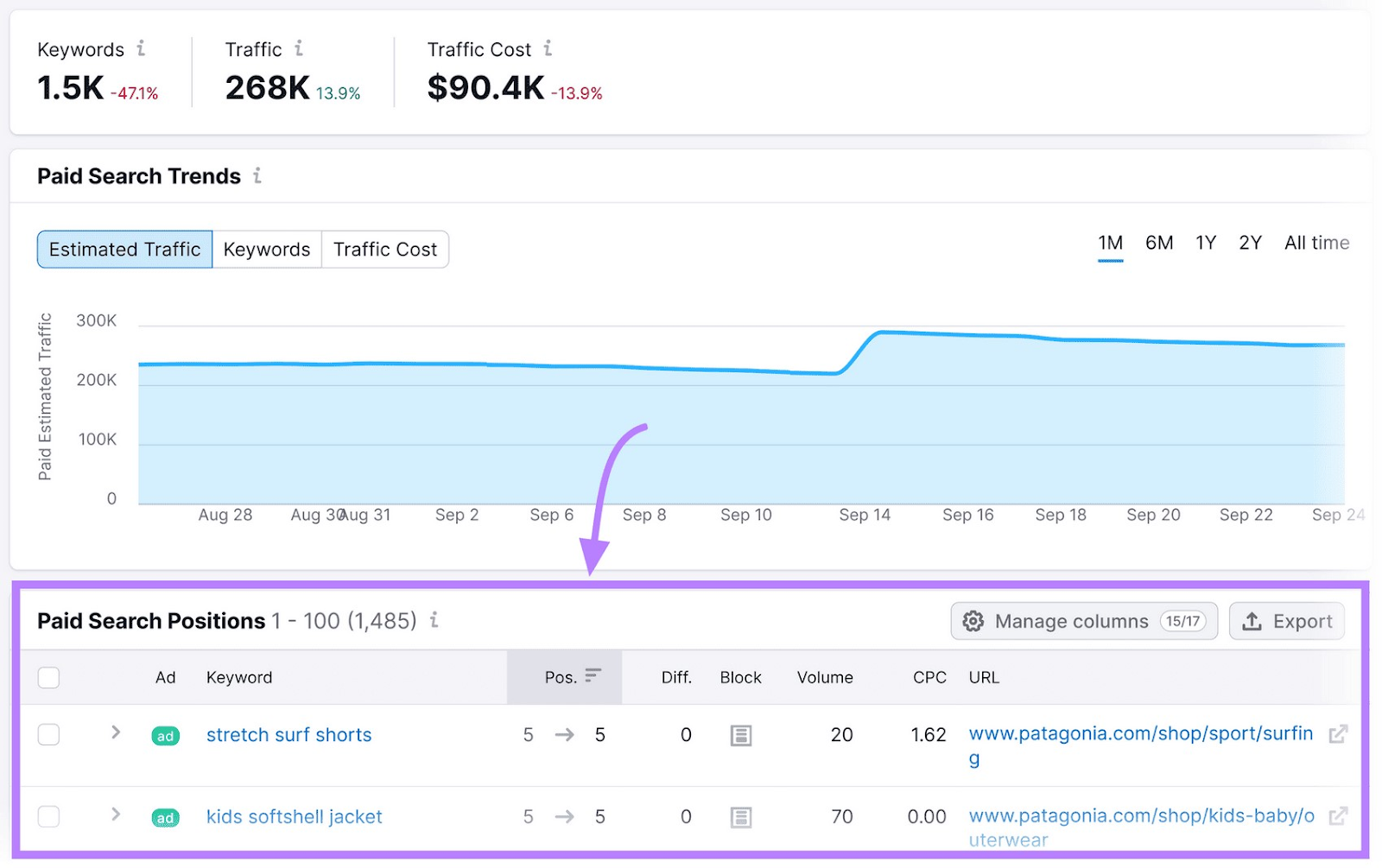
Task: Check the kids softshell jacket row checkbox
Action: pyautogui.click(x=48, y=817)
